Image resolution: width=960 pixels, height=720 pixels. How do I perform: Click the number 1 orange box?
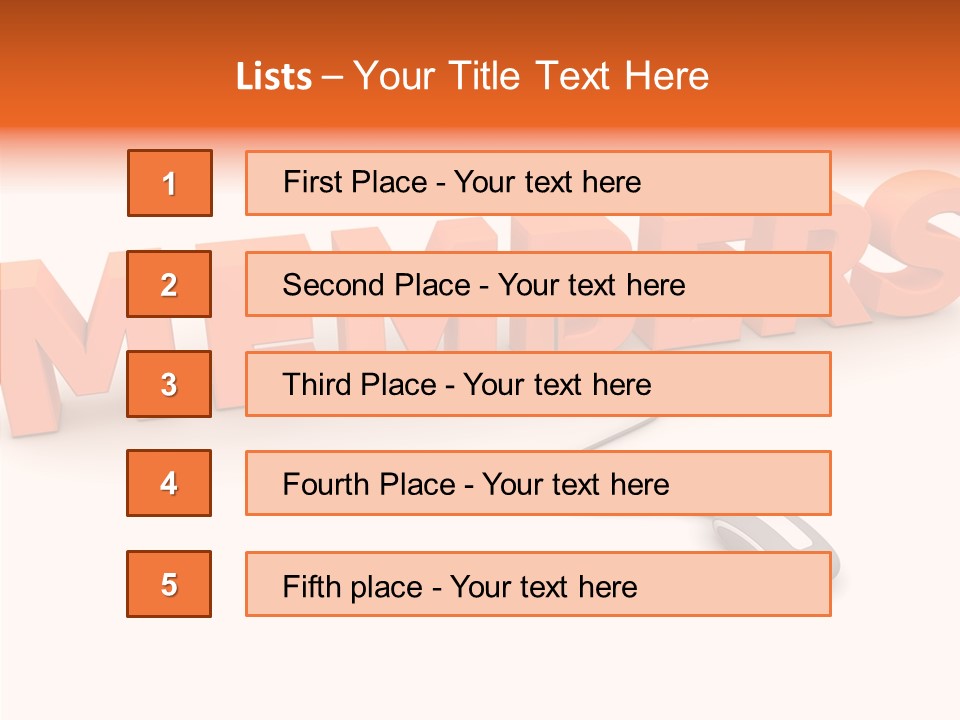[170, 183]
